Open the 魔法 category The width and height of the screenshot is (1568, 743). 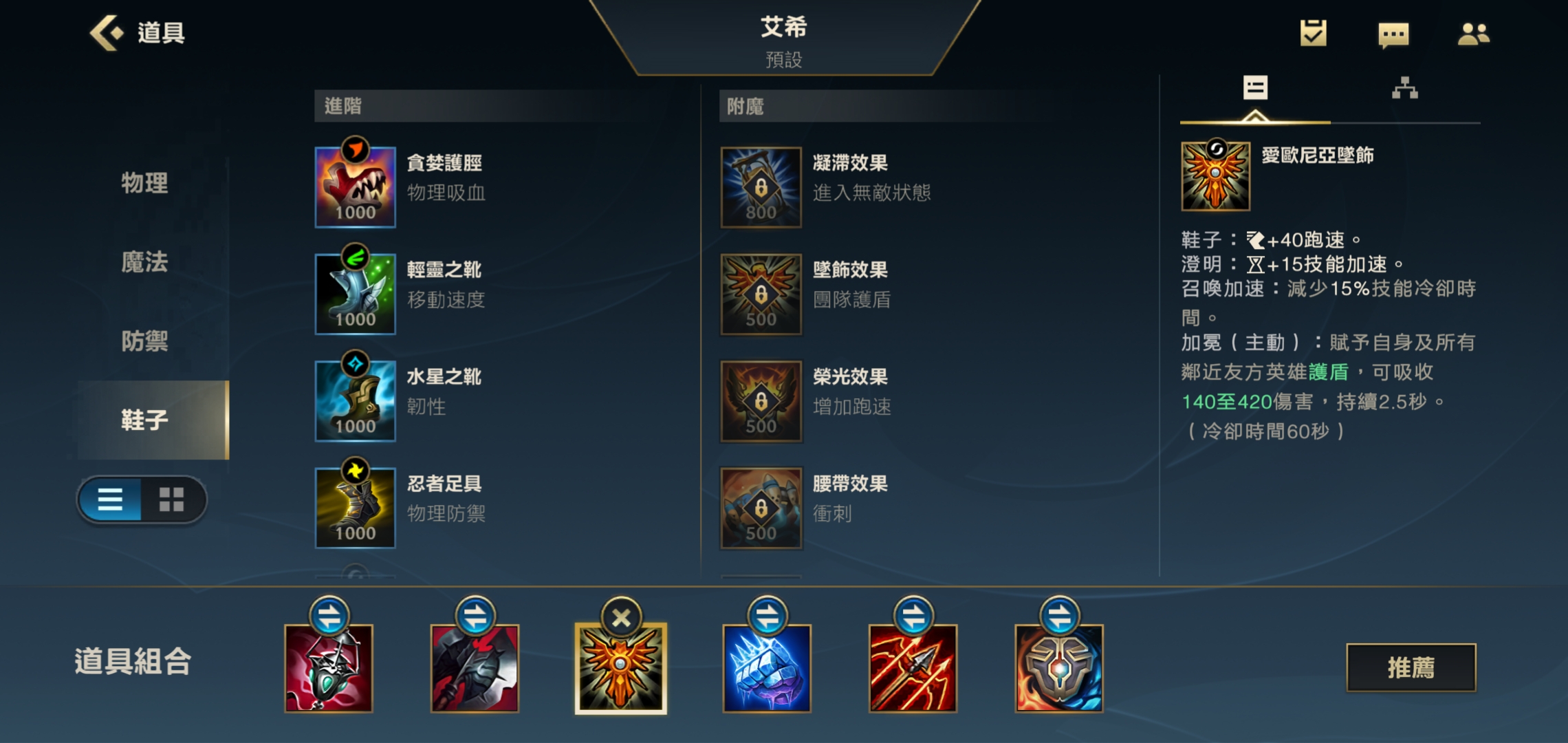tap(144, 262)
